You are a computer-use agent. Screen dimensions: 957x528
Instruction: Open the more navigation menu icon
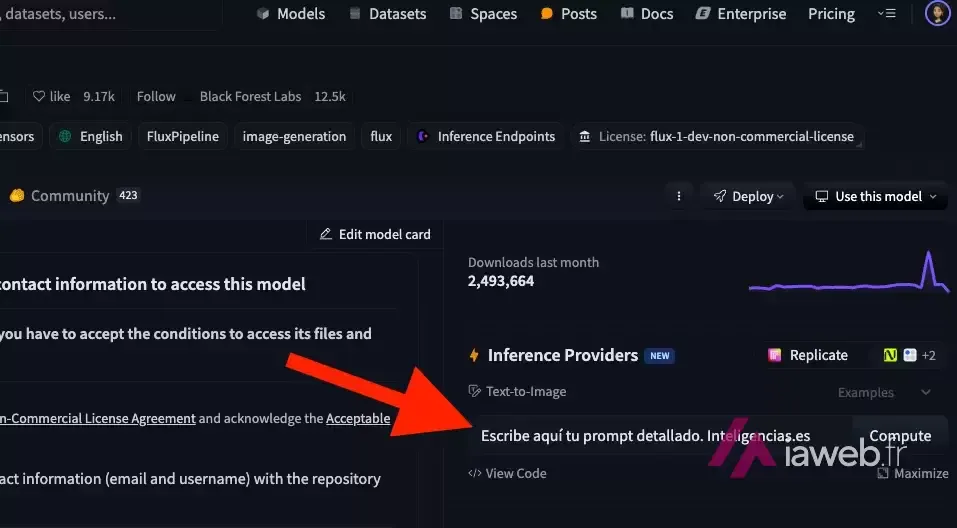click(x=886, y=13)
